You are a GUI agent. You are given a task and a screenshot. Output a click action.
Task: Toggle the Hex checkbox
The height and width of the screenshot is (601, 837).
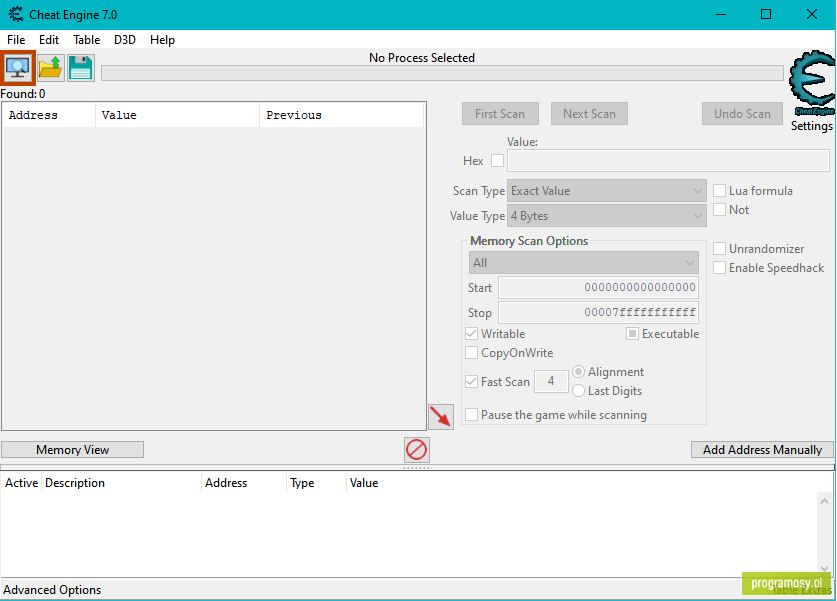point(498,160)
